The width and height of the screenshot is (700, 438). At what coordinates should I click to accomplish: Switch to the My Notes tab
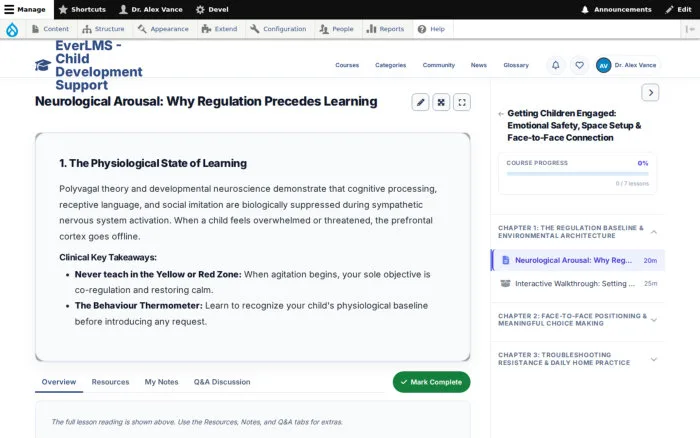point(161,382)
